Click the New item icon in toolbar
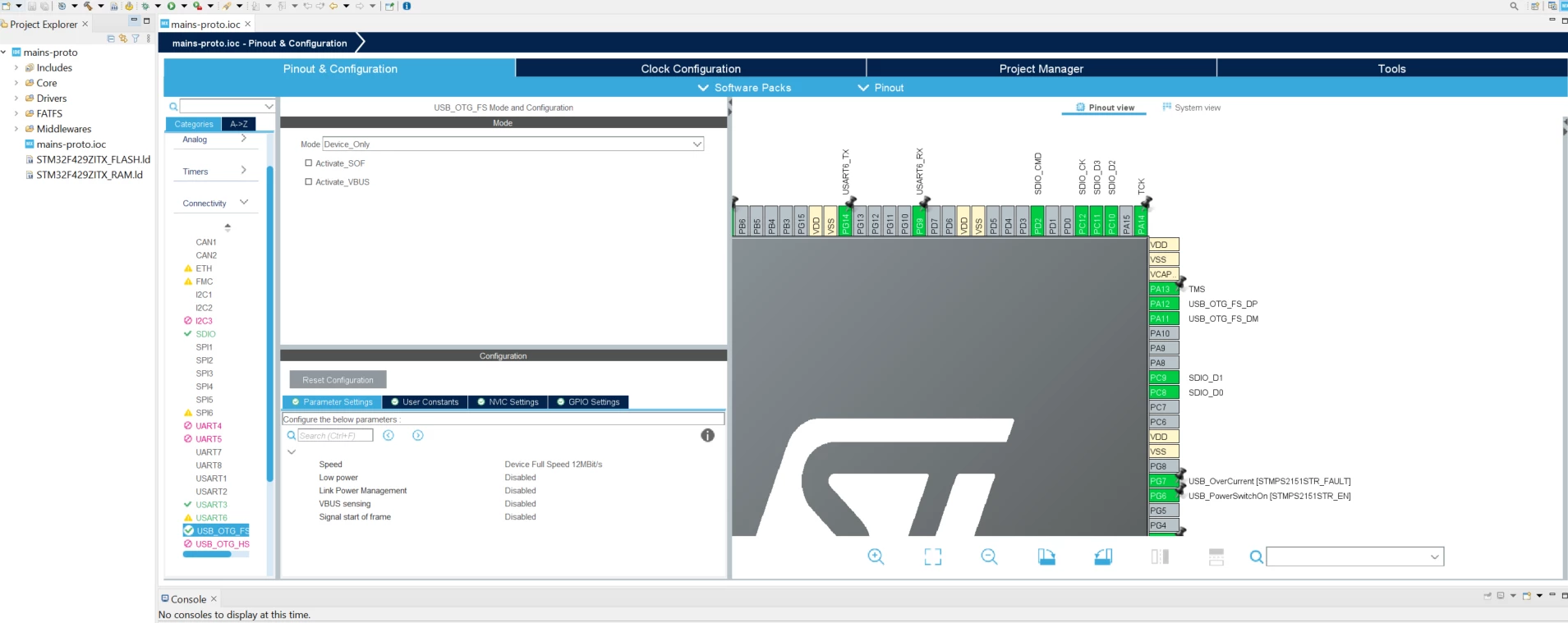The image size is (1568, 623). click(x=6, y=6)
